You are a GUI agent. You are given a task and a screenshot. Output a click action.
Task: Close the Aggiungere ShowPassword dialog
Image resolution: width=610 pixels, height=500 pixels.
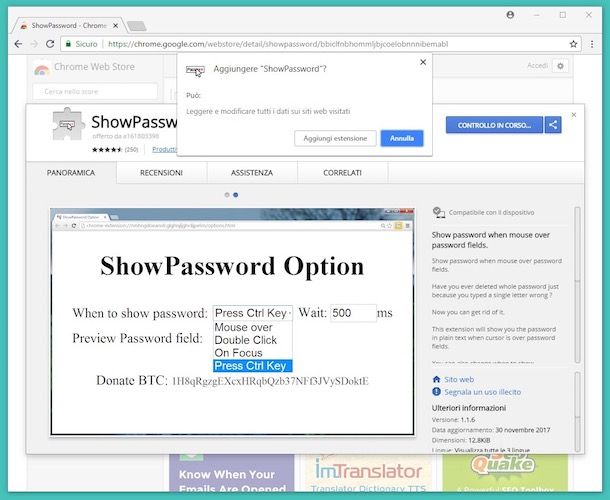click(423, 62)
